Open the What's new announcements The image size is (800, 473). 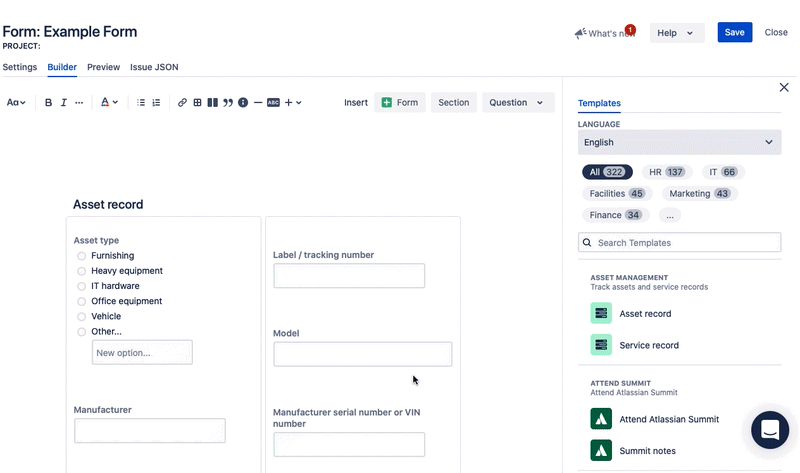click(x=605, y=33)
